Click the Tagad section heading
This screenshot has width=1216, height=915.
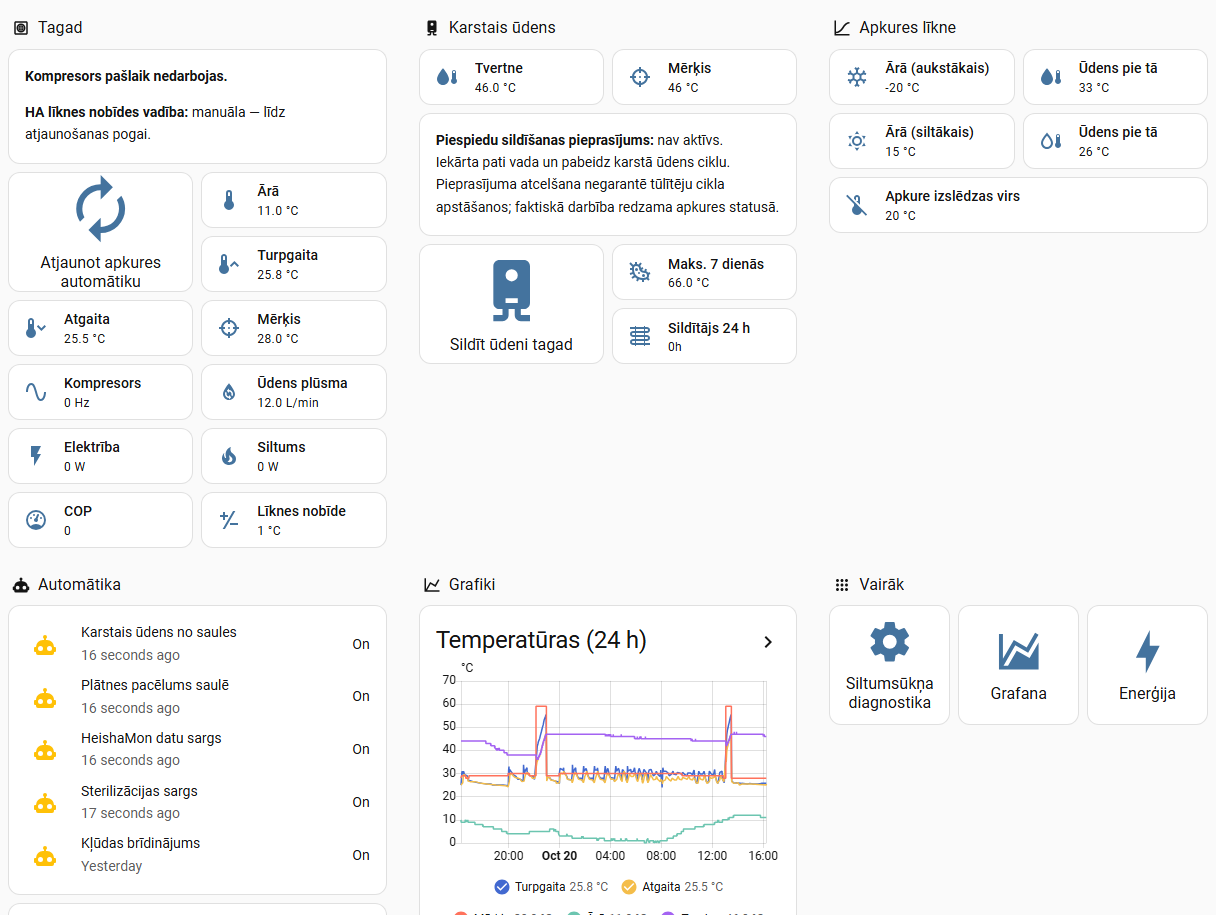coord(60,28)
